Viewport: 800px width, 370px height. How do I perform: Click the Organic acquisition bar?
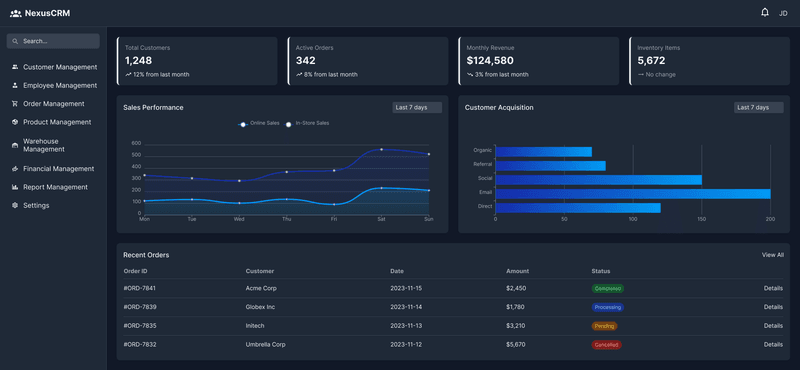coord(543,152)
